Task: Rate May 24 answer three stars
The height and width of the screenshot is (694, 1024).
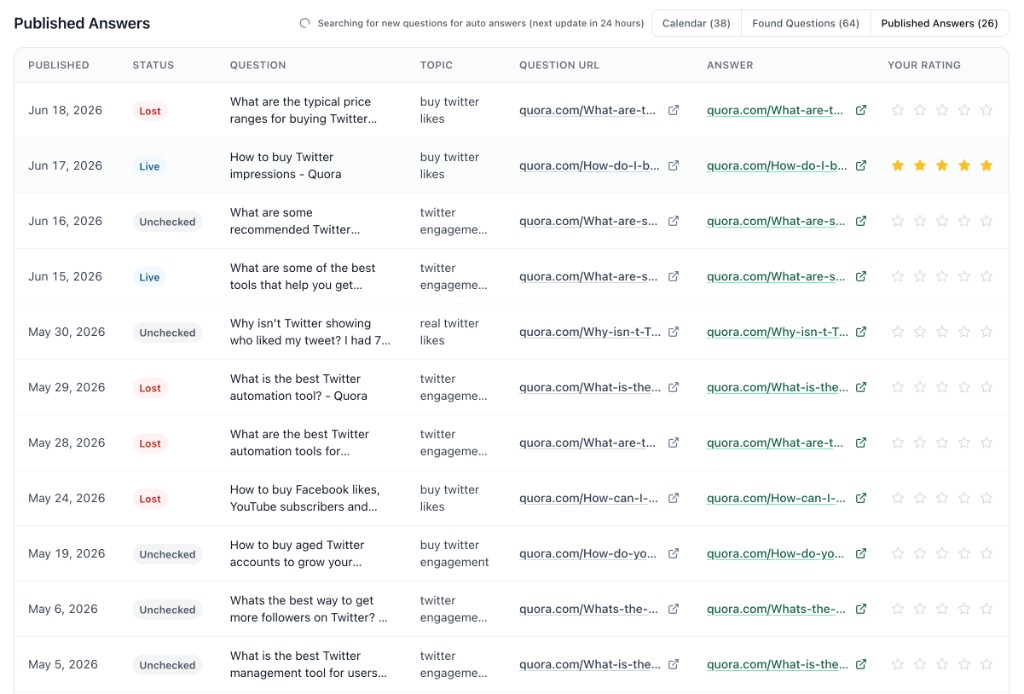Action: pos(942,499)
